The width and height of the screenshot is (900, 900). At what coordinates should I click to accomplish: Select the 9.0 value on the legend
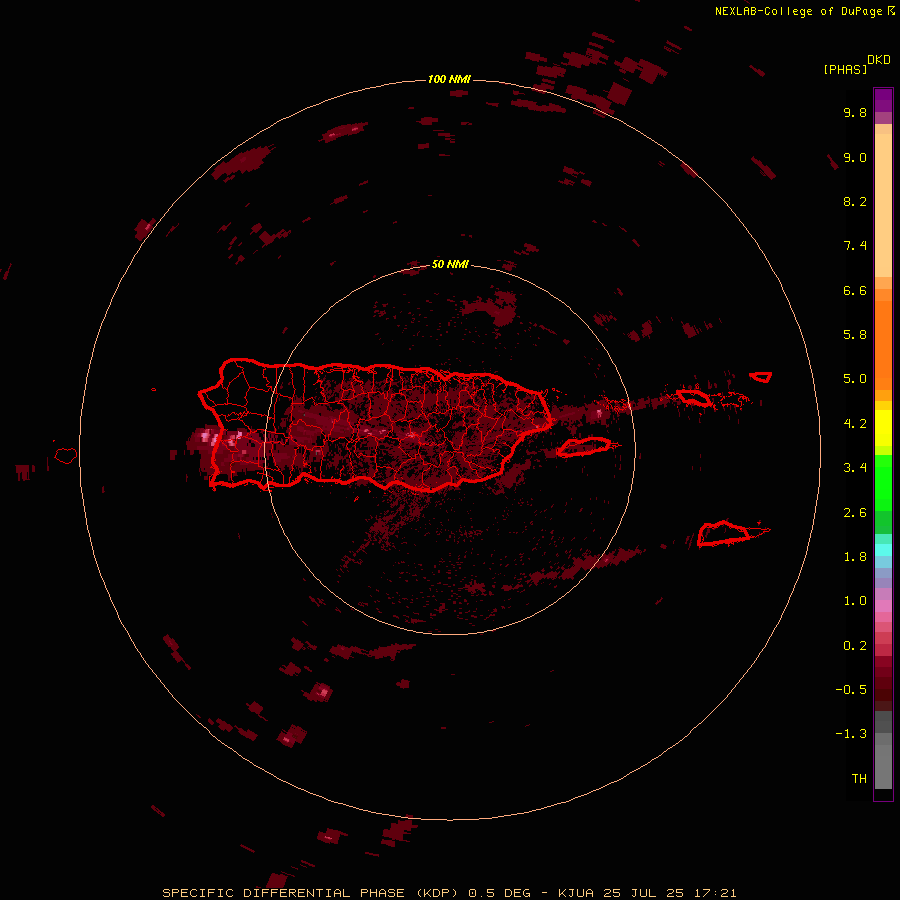coord(855,157)
